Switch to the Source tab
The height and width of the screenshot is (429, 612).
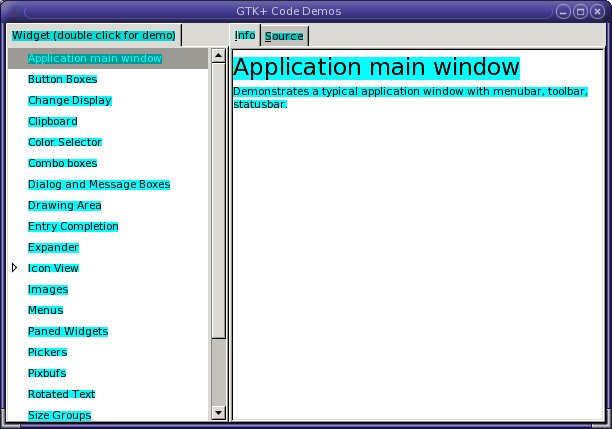click(284, 36)
